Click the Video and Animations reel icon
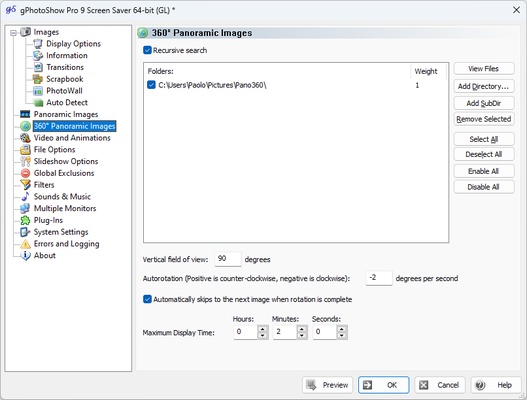The height and width of the screenshot is (400, 527). click(25, 138)
